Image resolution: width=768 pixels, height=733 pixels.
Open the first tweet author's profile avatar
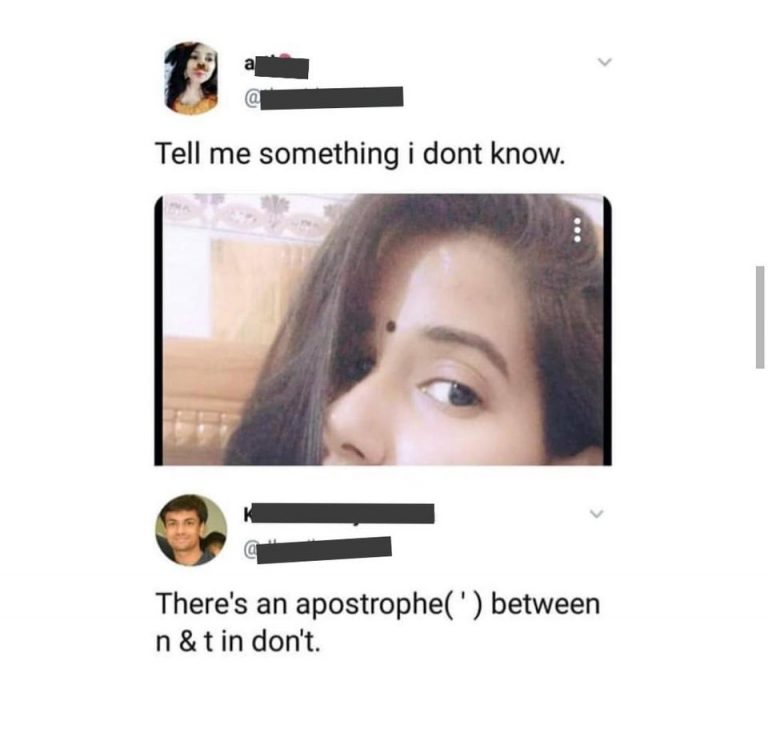[x=192, y=78]
